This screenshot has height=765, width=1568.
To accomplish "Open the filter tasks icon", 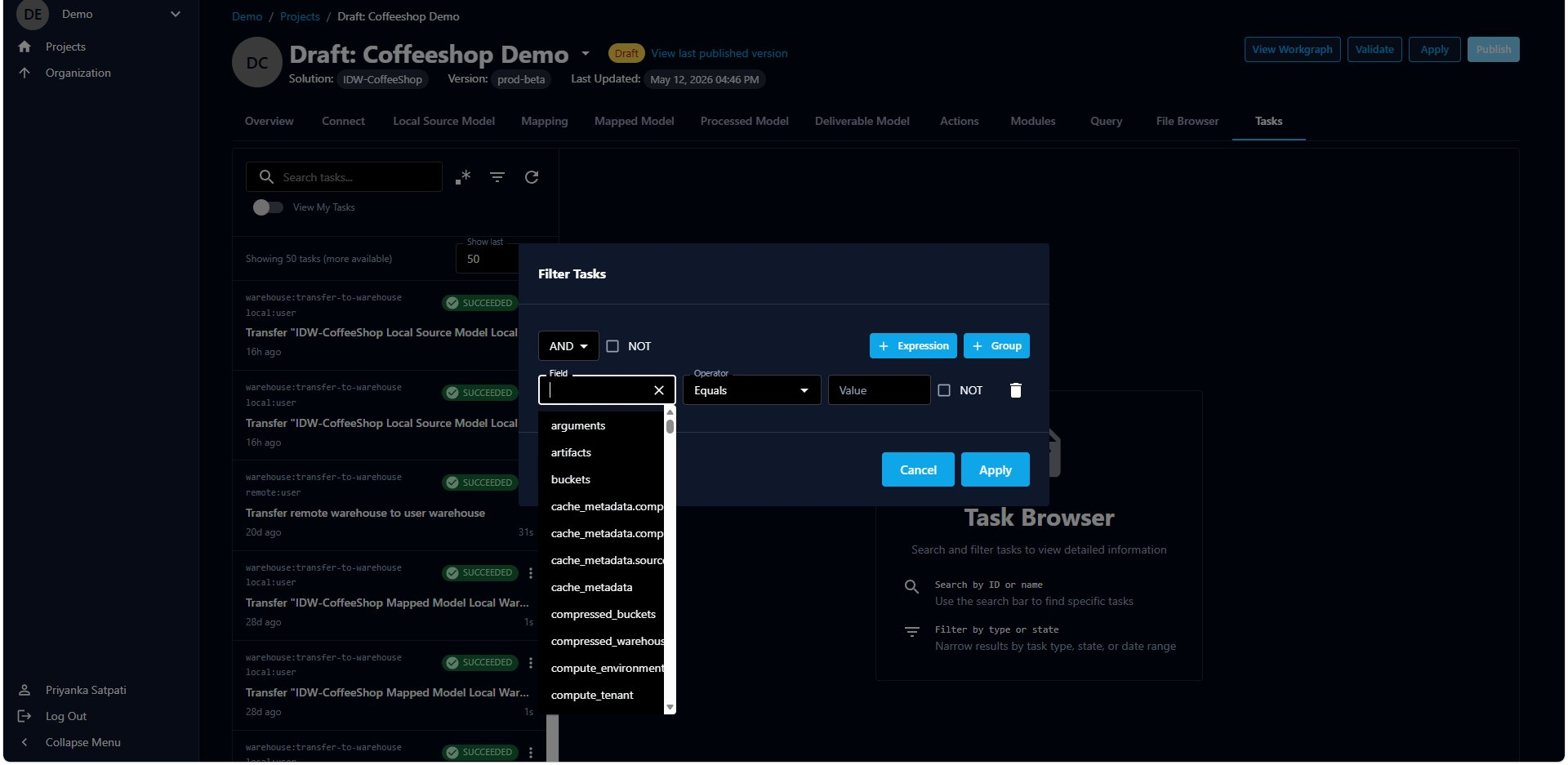I will click(x=497, y=177).
